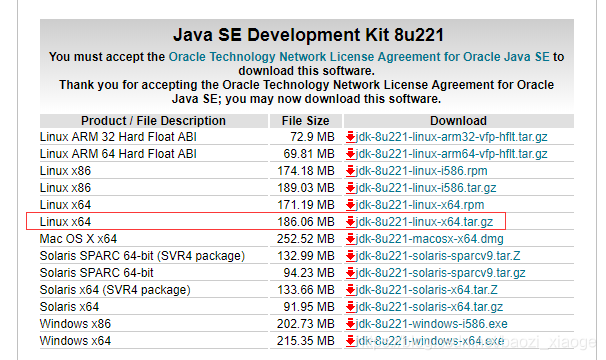Download jdk-8u221-solaris-sparcv9.tar.Z
This screenshot has width=606, height=360.
tap(438, 256)
